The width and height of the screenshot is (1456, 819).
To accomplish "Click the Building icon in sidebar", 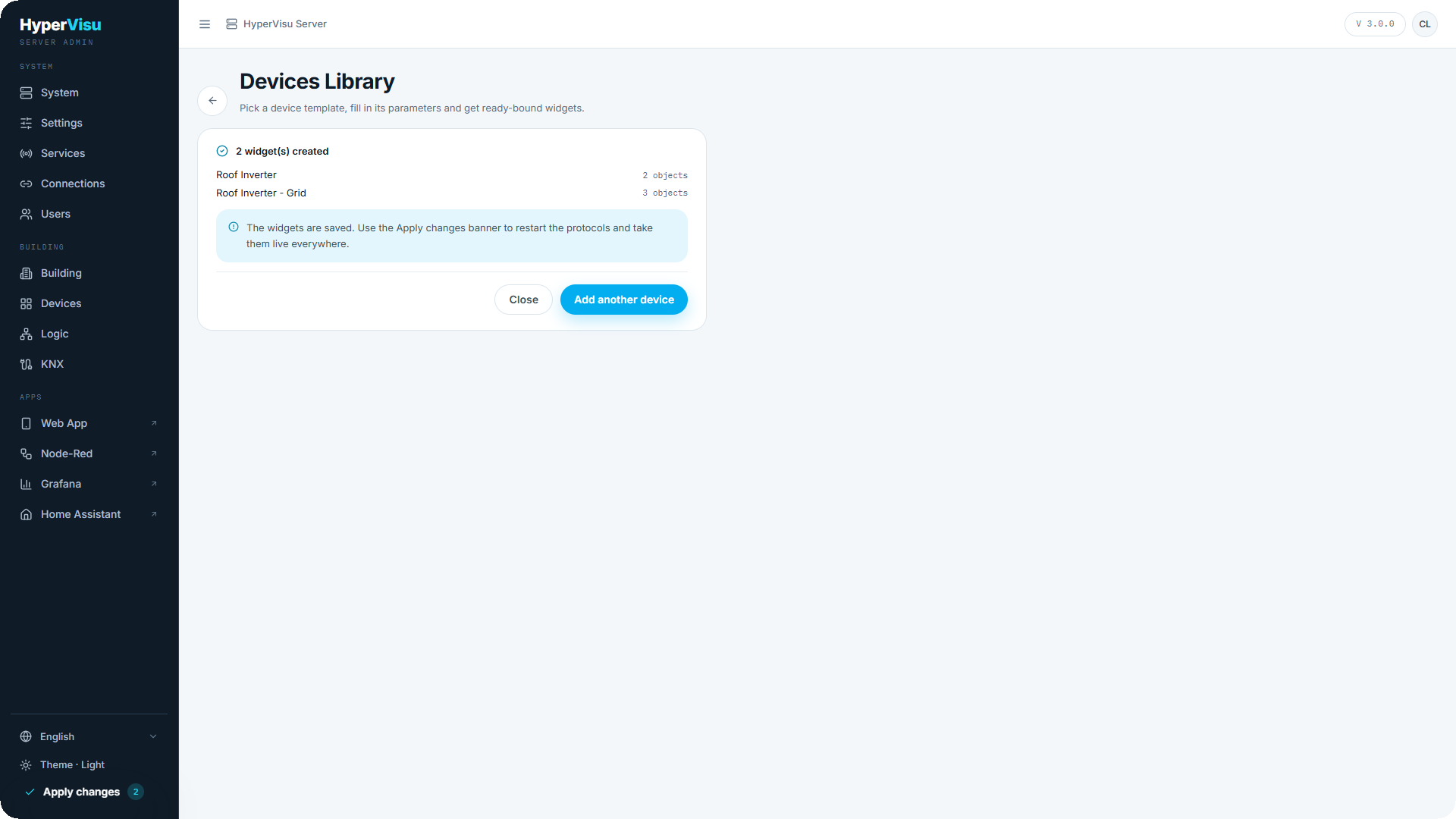I will [x=26, y=273].
